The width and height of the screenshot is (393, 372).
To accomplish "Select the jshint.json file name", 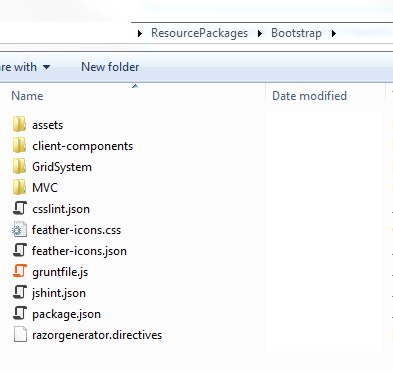I will click(x=59, y=293).
